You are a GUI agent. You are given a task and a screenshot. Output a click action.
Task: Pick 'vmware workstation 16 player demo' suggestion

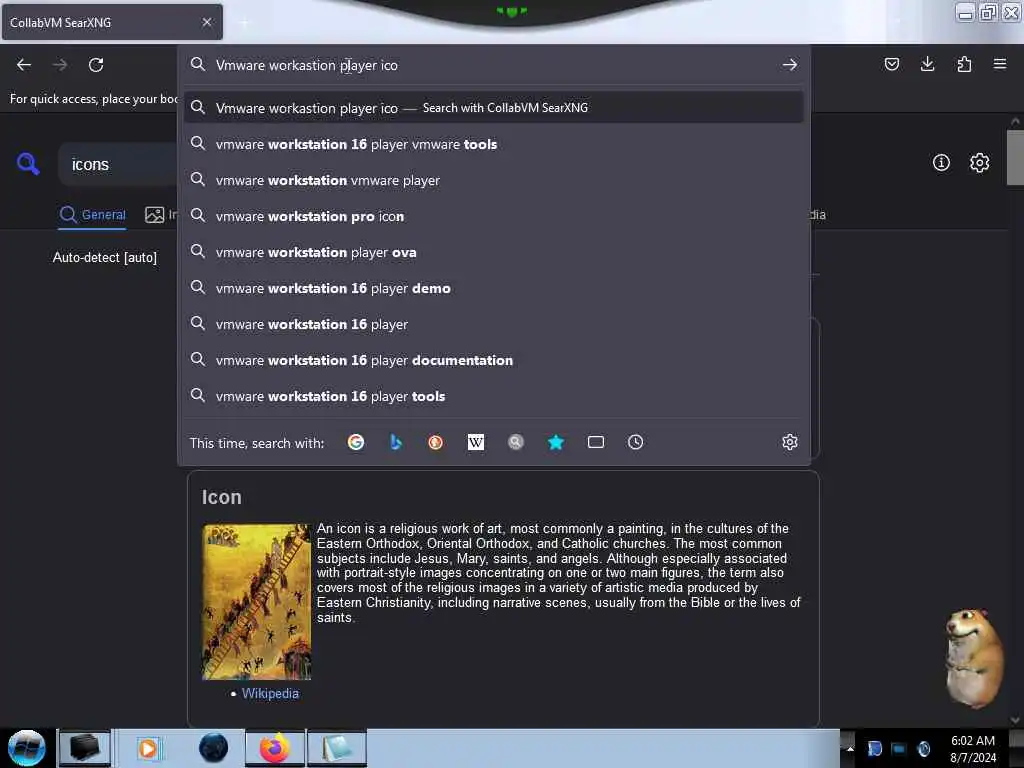tap(493, 287)
